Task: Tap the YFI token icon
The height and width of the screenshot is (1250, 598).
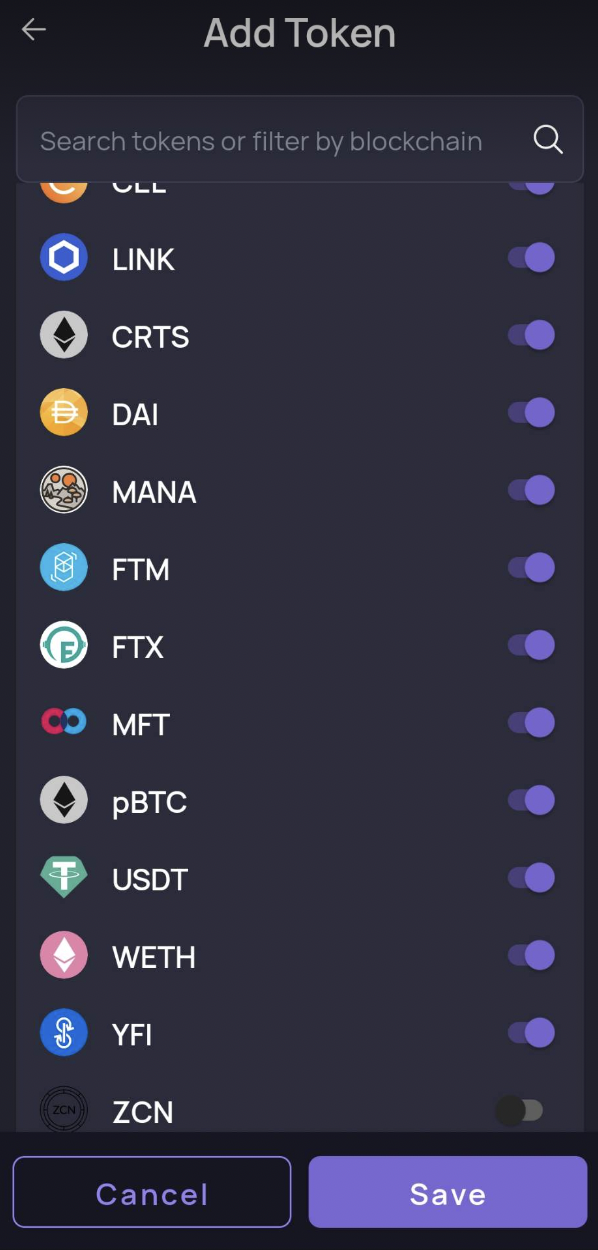Action: click(x=64, y=1033)
